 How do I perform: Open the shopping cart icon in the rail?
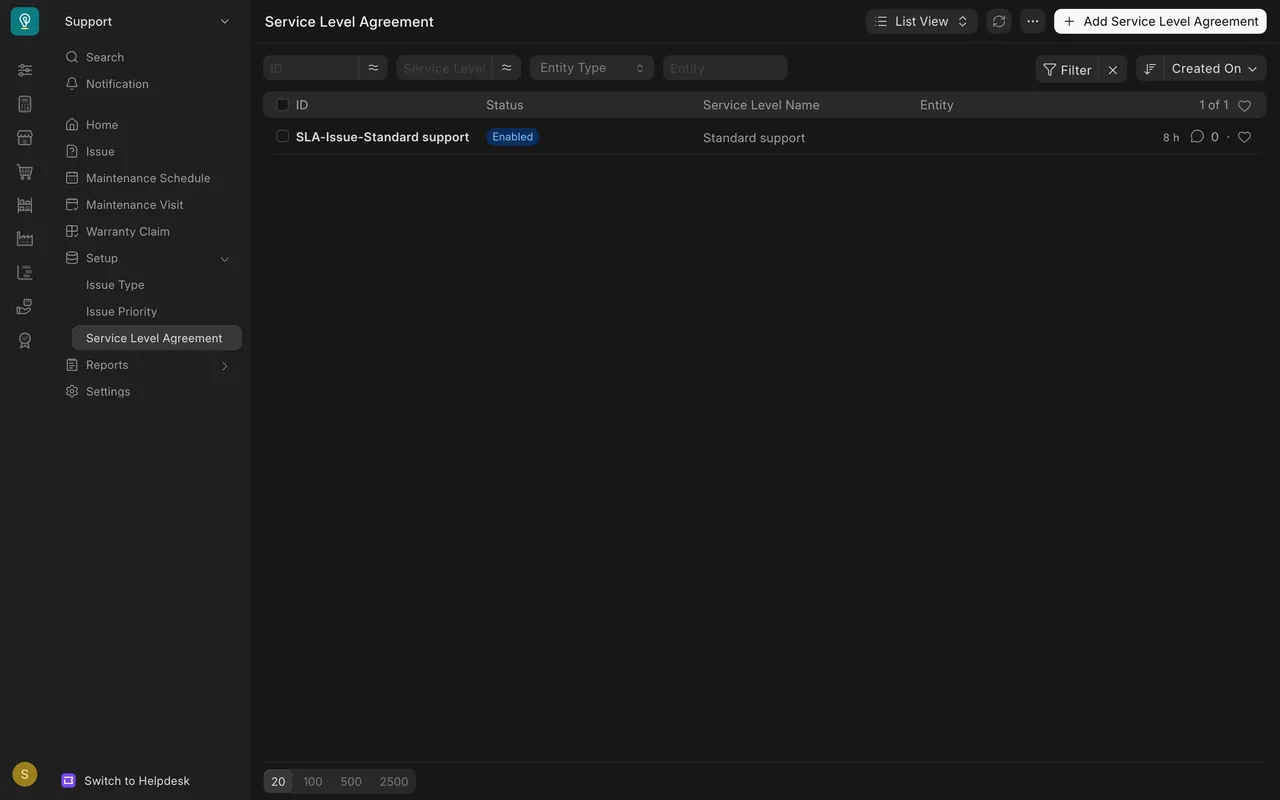[x=25, y=172]
